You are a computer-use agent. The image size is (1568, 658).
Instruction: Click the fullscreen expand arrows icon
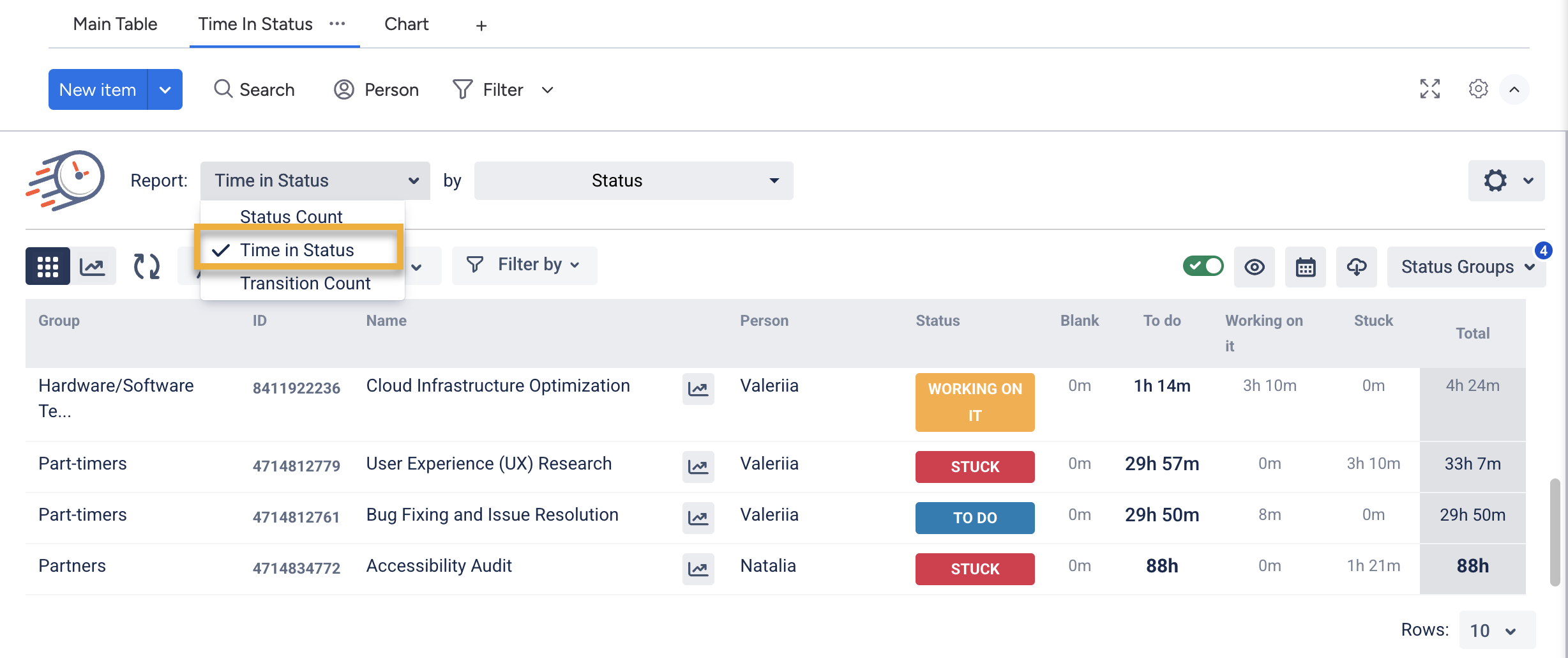1429,89
